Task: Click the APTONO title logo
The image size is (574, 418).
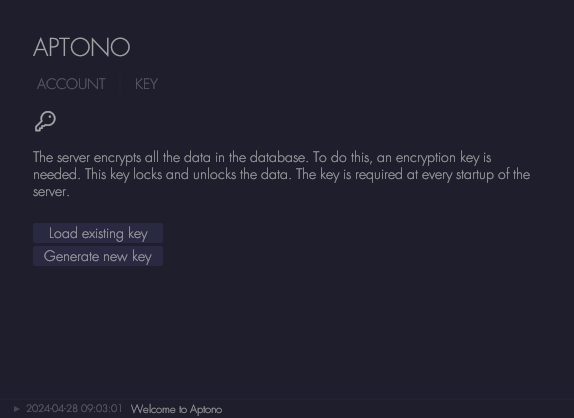Action: (82, 47)
